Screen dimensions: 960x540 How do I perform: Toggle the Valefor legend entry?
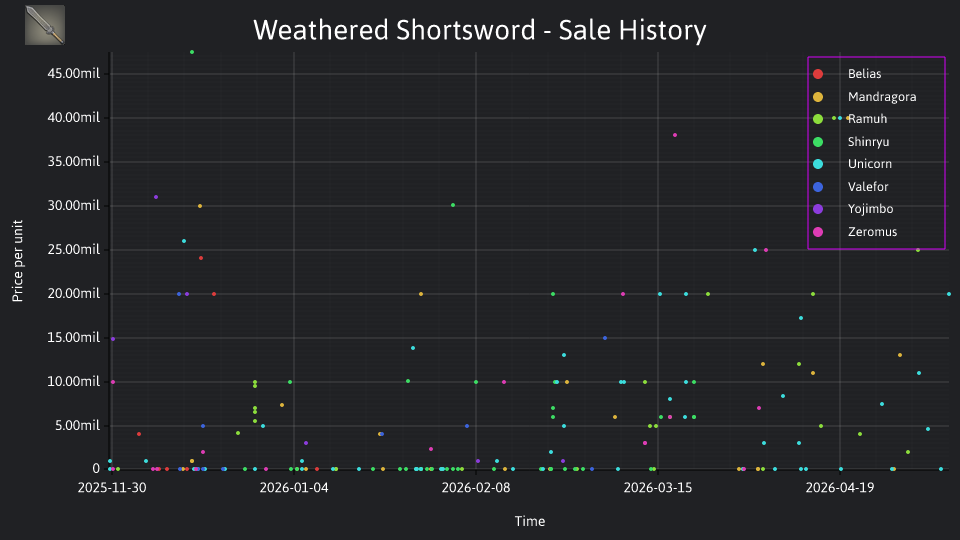(850, 187)
